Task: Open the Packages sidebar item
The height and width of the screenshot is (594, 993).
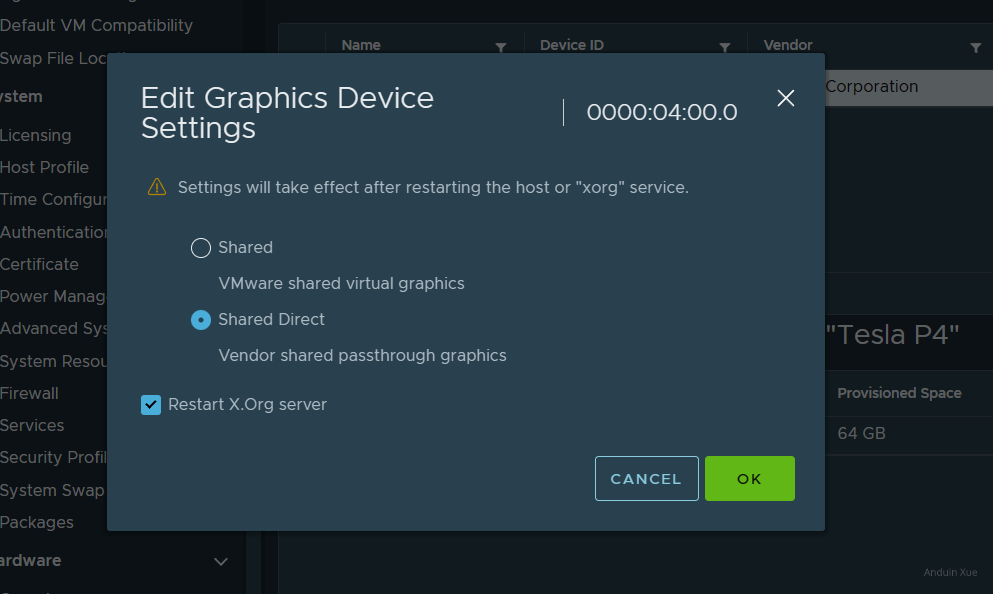Action: tap(37, 522)
